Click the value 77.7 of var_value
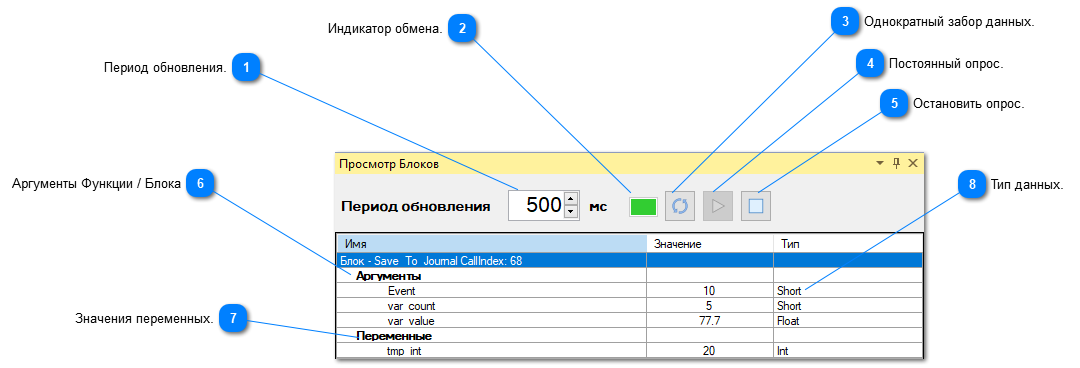1080x368 pixels. tap(709, 320)
